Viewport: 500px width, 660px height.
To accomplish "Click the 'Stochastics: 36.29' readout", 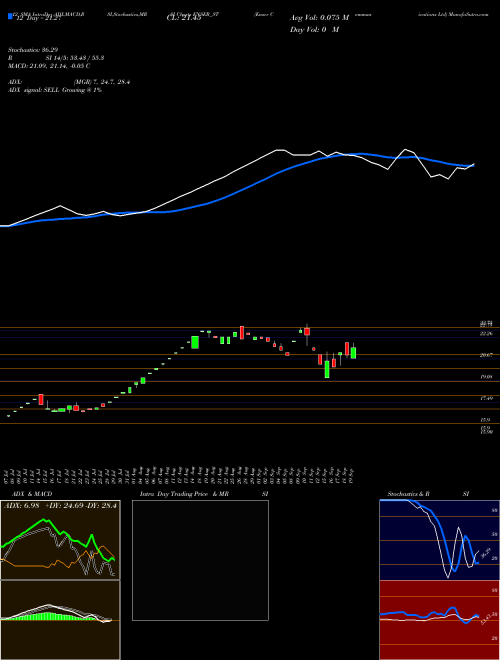I will click(33, 50).
